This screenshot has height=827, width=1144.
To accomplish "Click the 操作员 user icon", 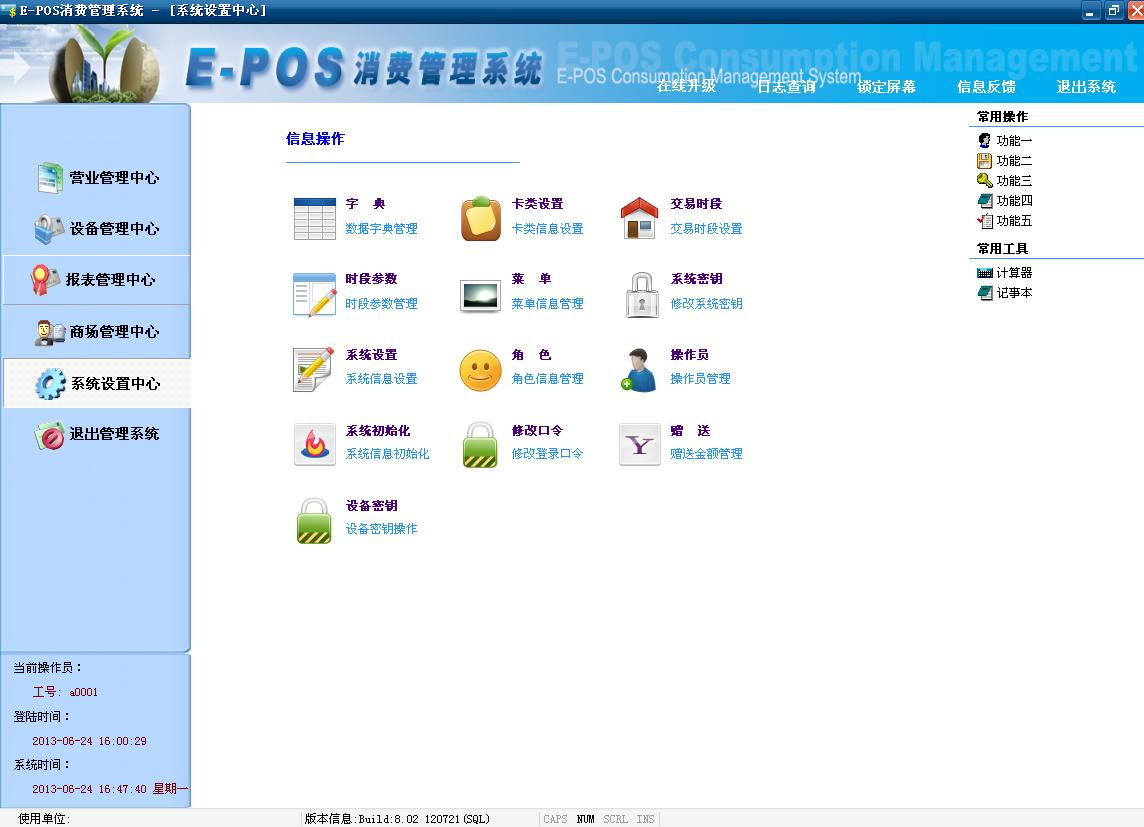I will (x=640, y=371).
